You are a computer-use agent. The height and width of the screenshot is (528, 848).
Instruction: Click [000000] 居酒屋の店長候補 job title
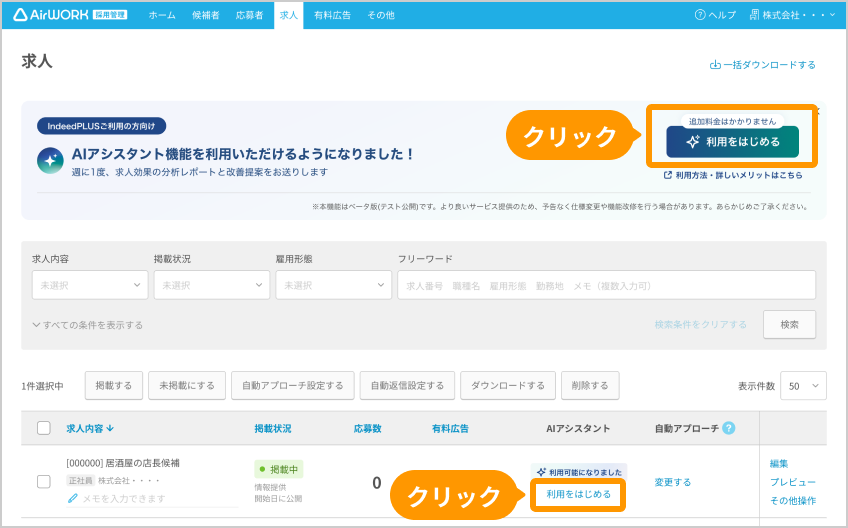tap(123, 463)
